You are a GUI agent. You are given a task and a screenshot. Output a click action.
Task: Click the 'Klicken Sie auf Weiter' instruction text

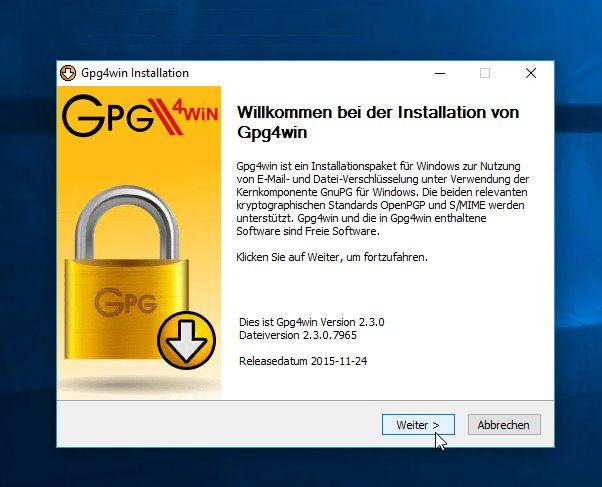point(332,257)
